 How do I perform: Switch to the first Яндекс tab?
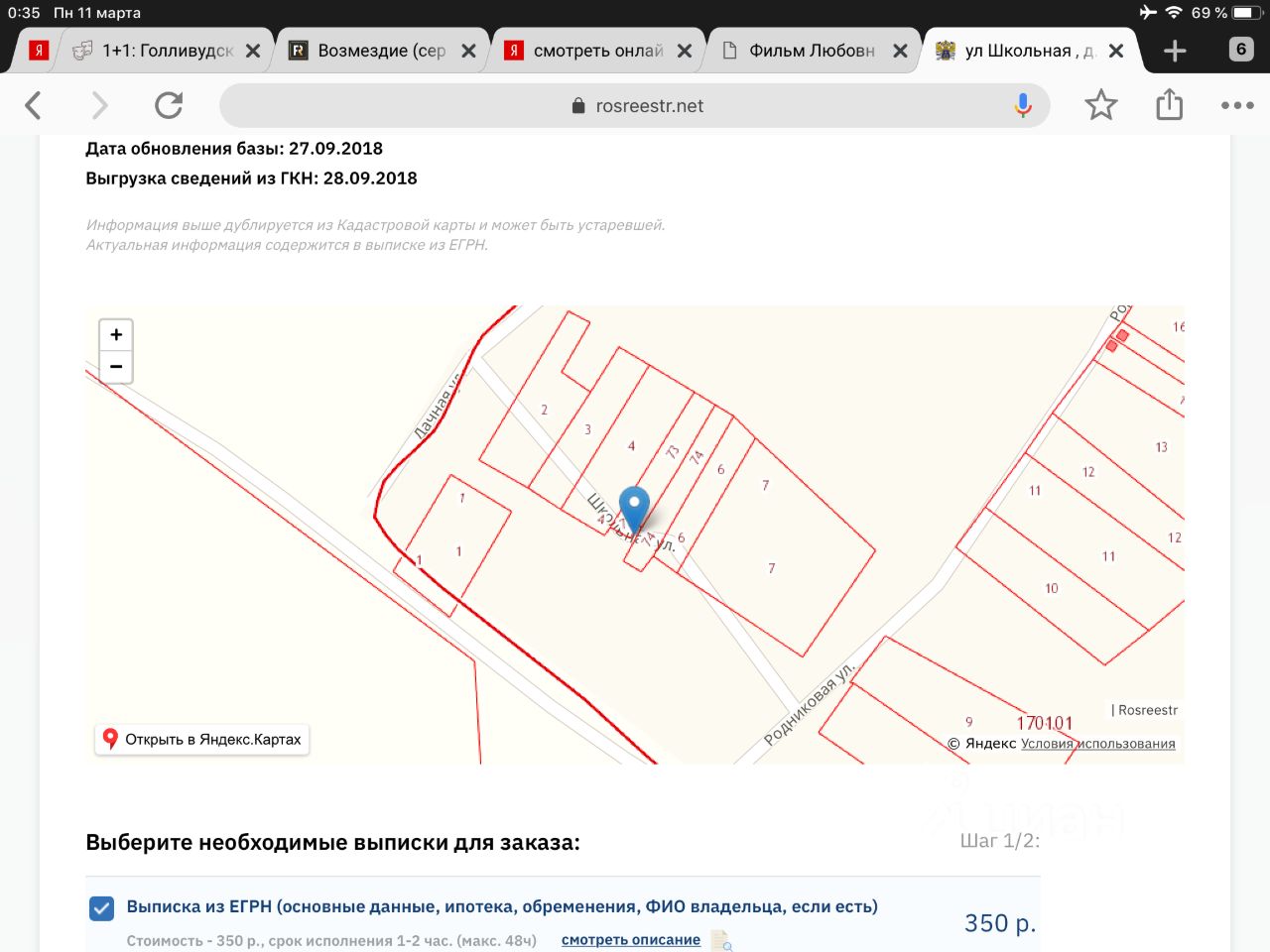pos(39,51)
